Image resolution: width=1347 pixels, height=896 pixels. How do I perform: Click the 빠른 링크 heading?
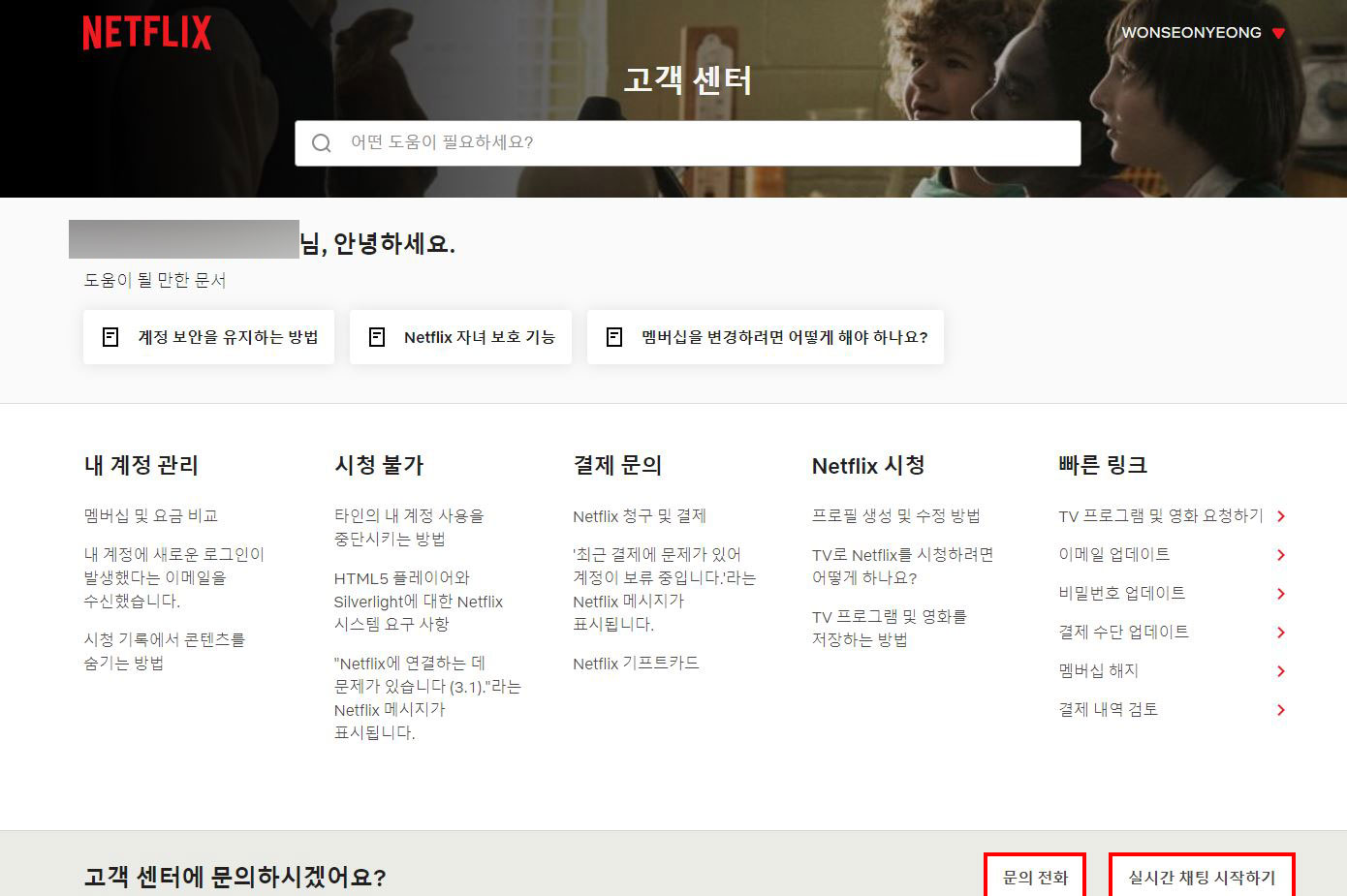(1103, 466)
